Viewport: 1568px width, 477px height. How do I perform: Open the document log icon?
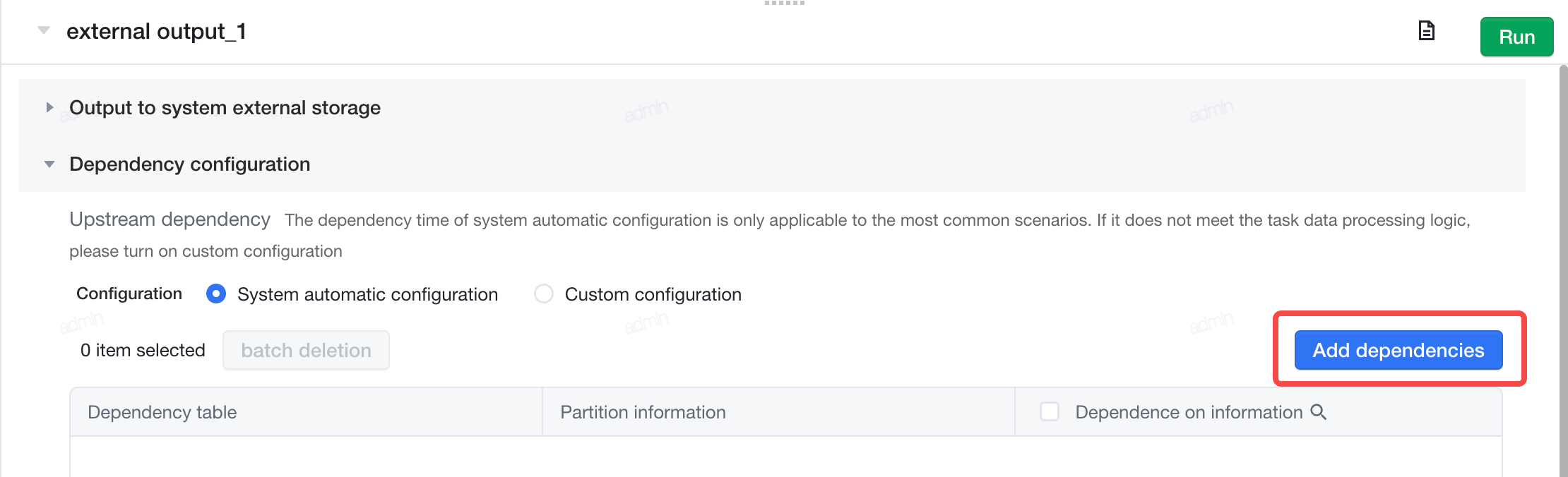(1426, 31)
